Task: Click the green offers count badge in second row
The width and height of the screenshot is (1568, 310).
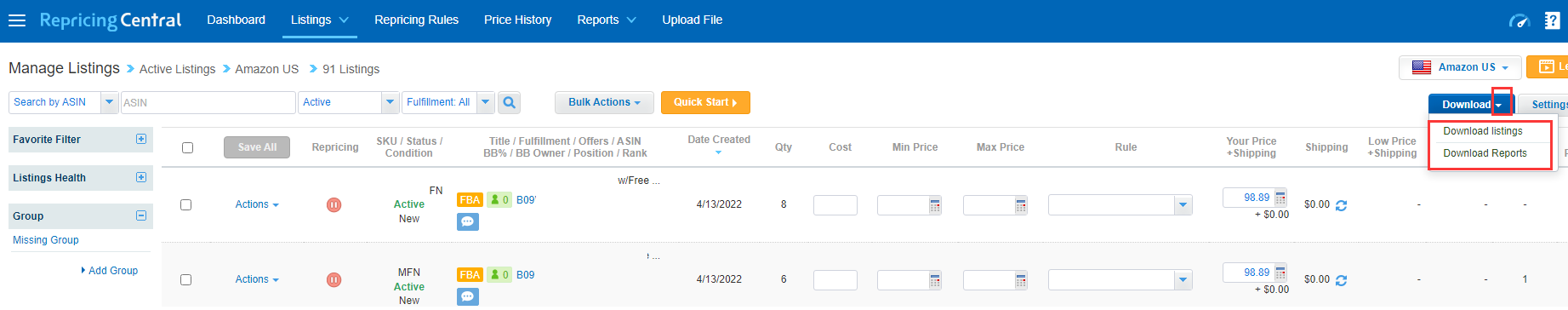Action: click(x=499, y=275)
